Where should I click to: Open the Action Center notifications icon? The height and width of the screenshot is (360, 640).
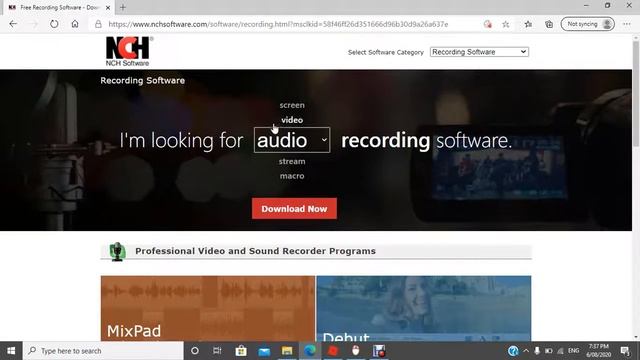click(625, 351)
